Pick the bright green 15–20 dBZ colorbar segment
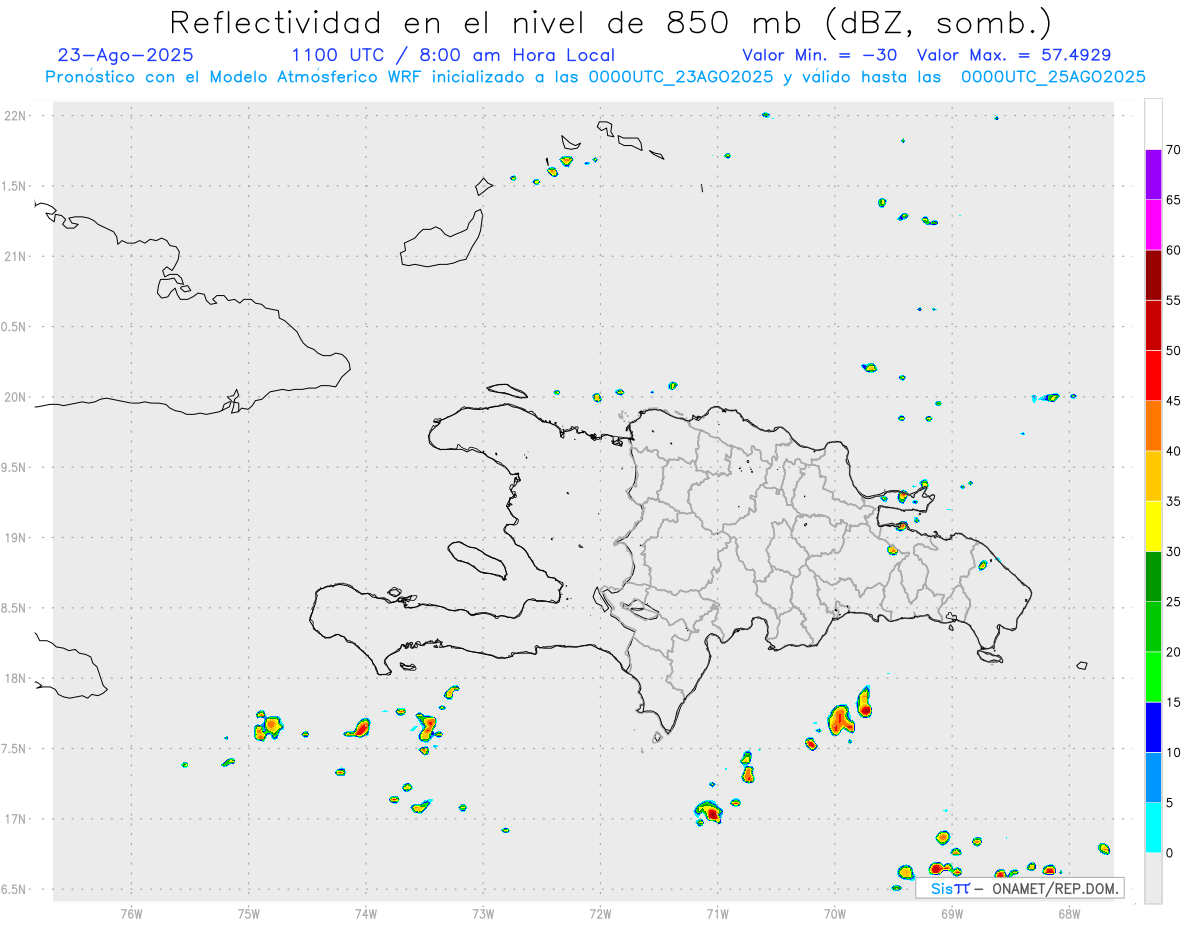Viewport: 1200px width, 927px height. [1153, 677]
